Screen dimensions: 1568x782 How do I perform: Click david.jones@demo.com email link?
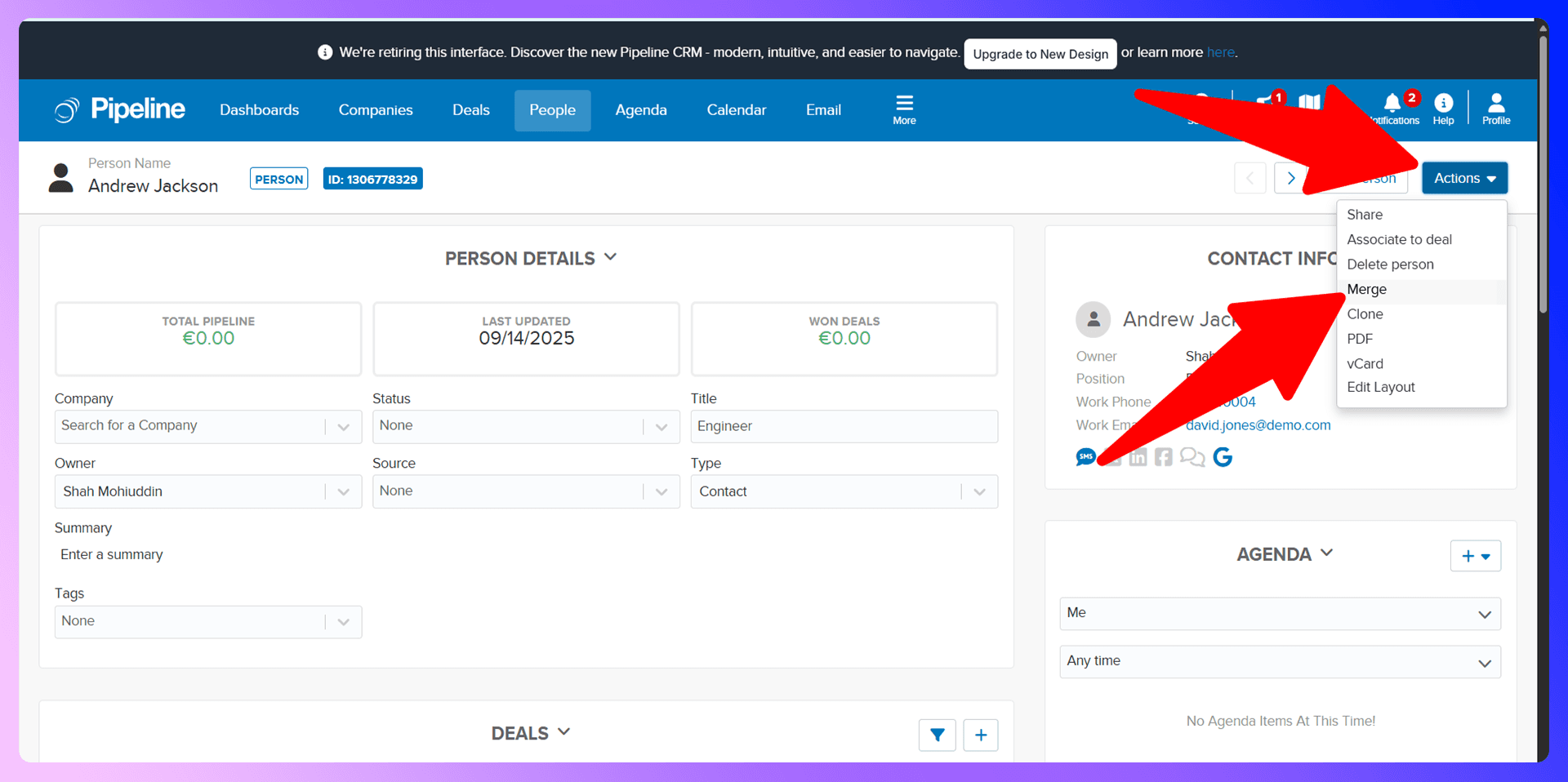(1258, 425)
